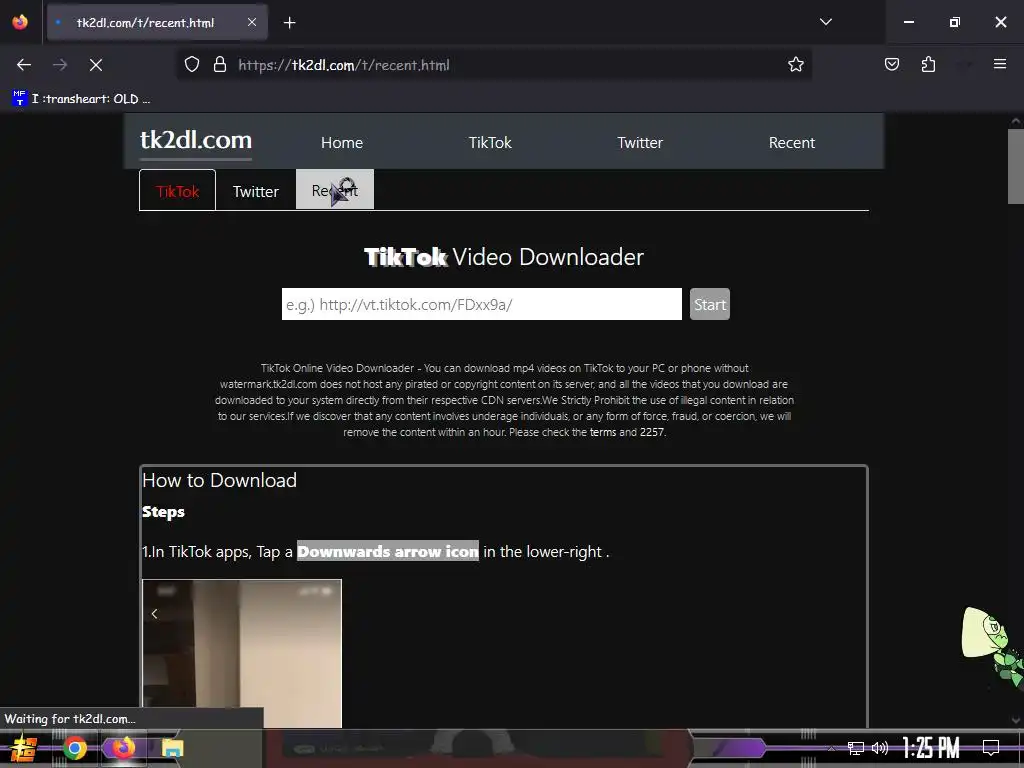Screen dimensions: 1024x768
Task: Open a new tab with plus button
Action: [289, 23]
